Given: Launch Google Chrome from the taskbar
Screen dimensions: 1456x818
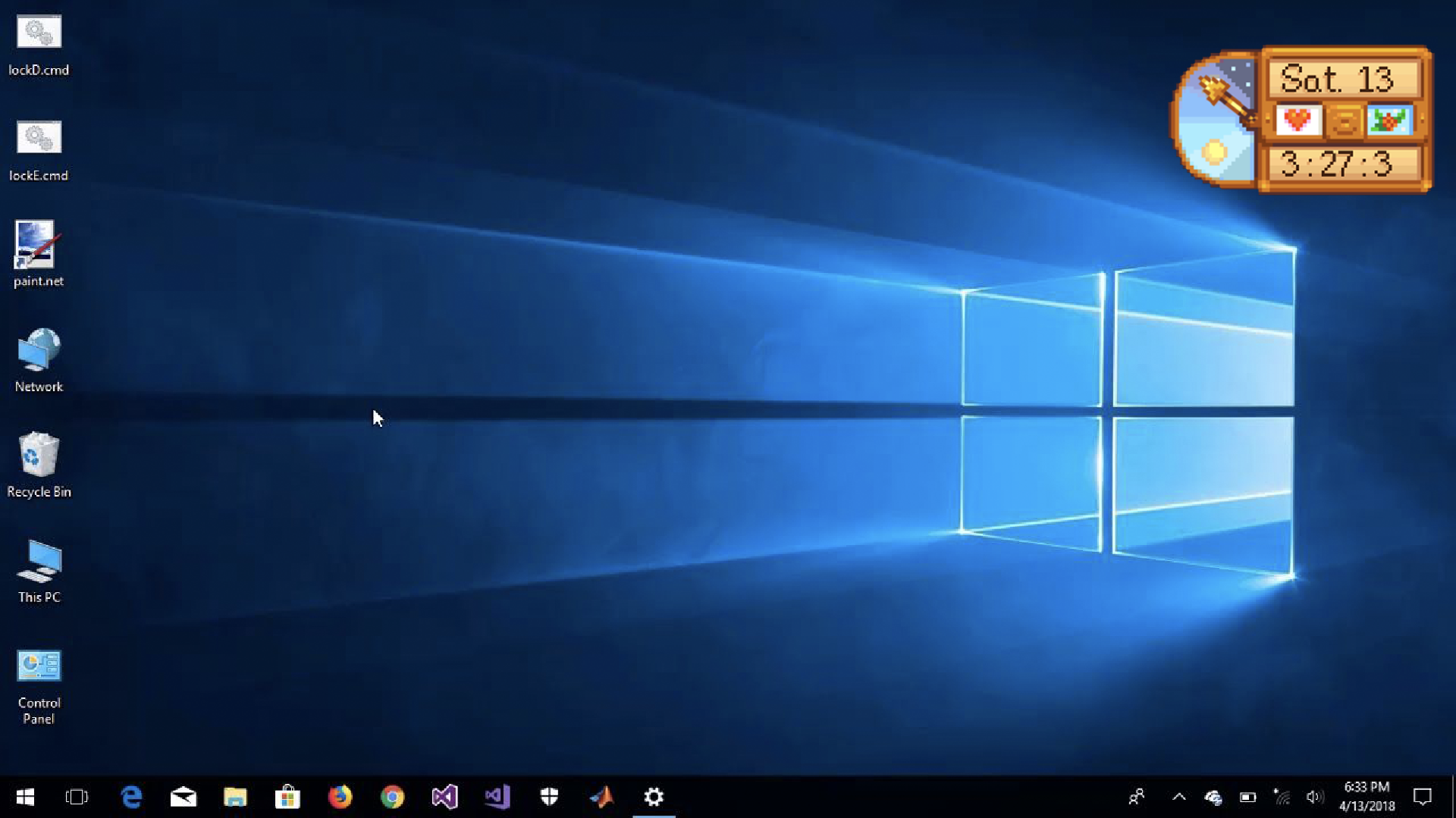Looking at the screenshot, I should tap(392, 797).
